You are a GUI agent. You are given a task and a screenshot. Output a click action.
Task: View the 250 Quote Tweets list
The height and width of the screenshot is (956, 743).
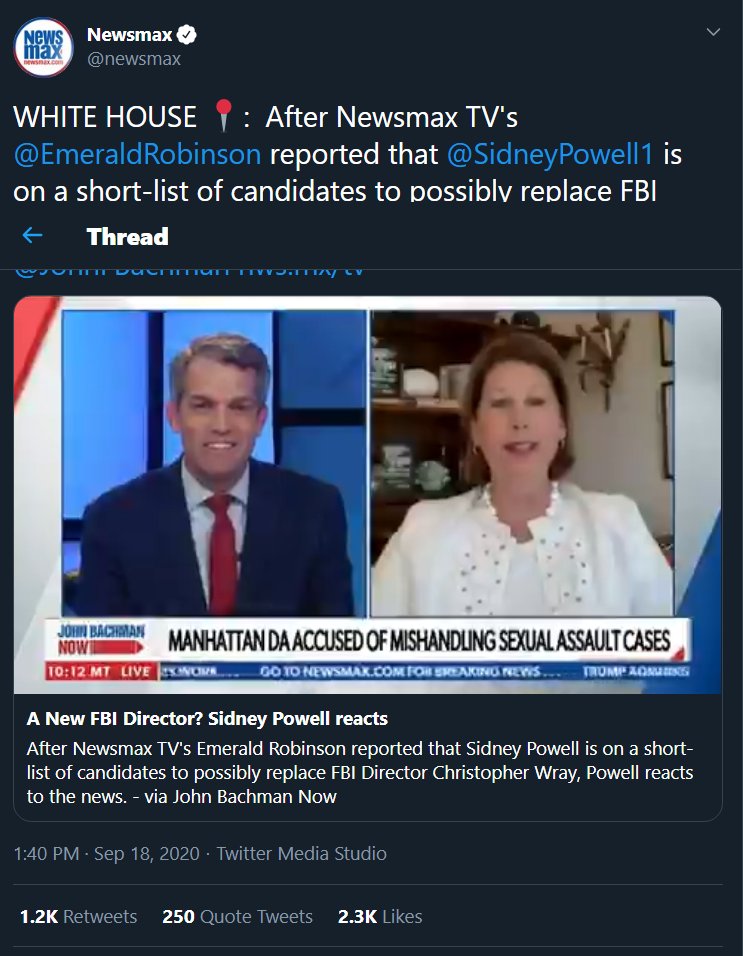(x=237, y=916)
